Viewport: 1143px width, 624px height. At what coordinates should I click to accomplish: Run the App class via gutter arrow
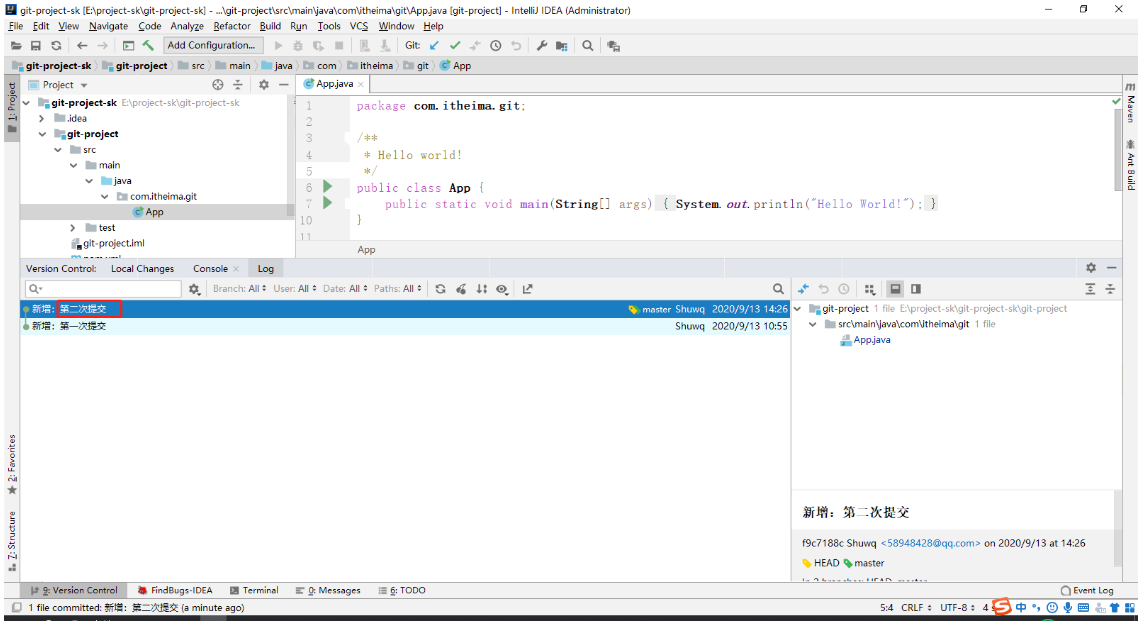point(327,187)
